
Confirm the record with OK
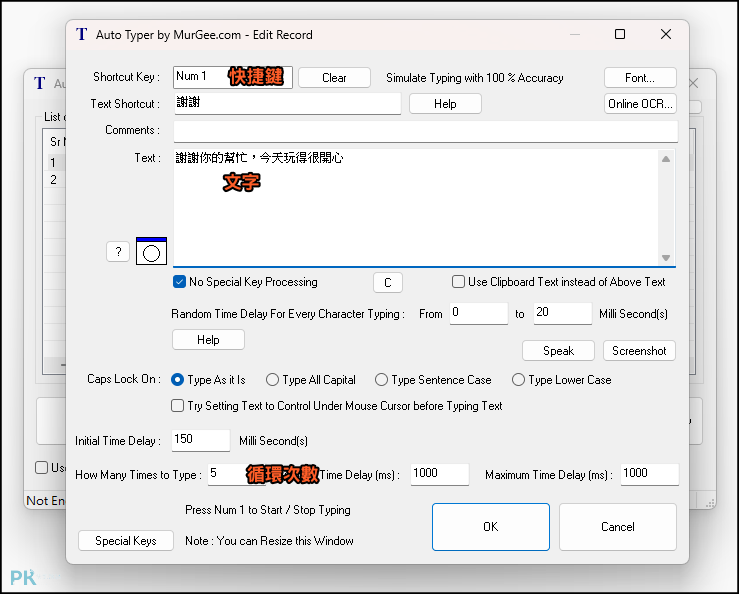tap(491, 527)
